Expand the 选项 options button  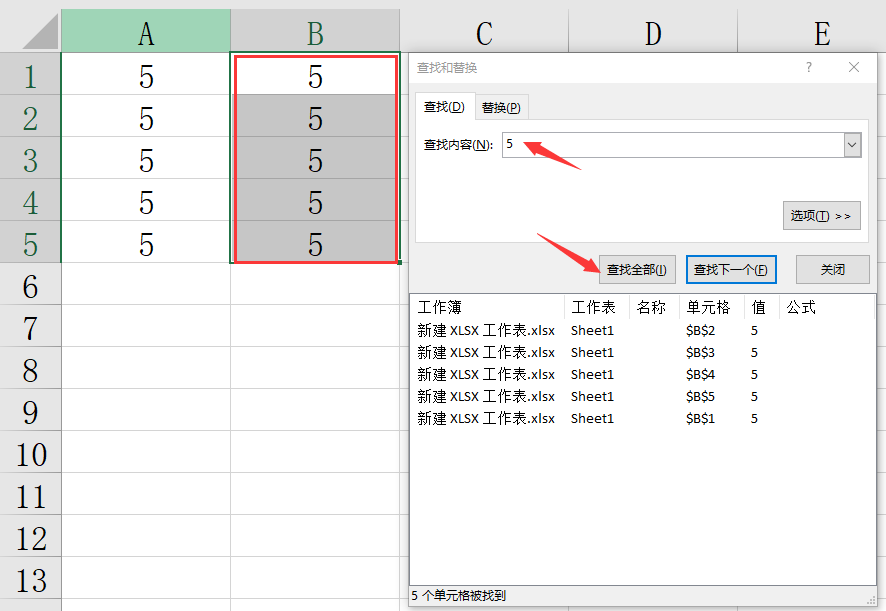click(x=821, y=216)
